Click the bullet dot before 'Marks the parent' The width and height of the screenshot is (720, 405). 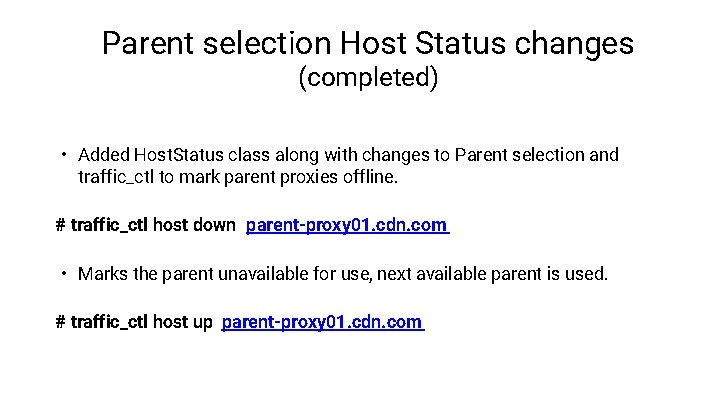click(x=62, y=273)
